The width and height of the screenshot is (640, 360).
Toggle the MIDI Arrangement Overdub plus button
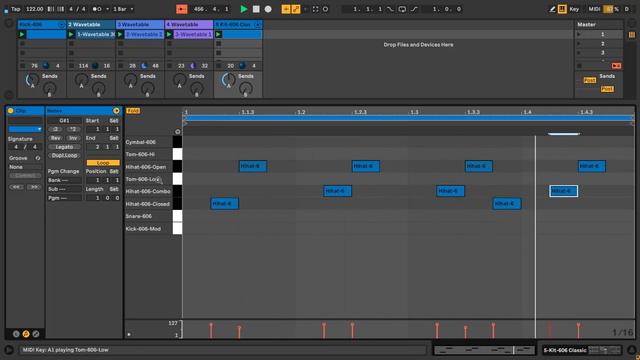point(286,9)
